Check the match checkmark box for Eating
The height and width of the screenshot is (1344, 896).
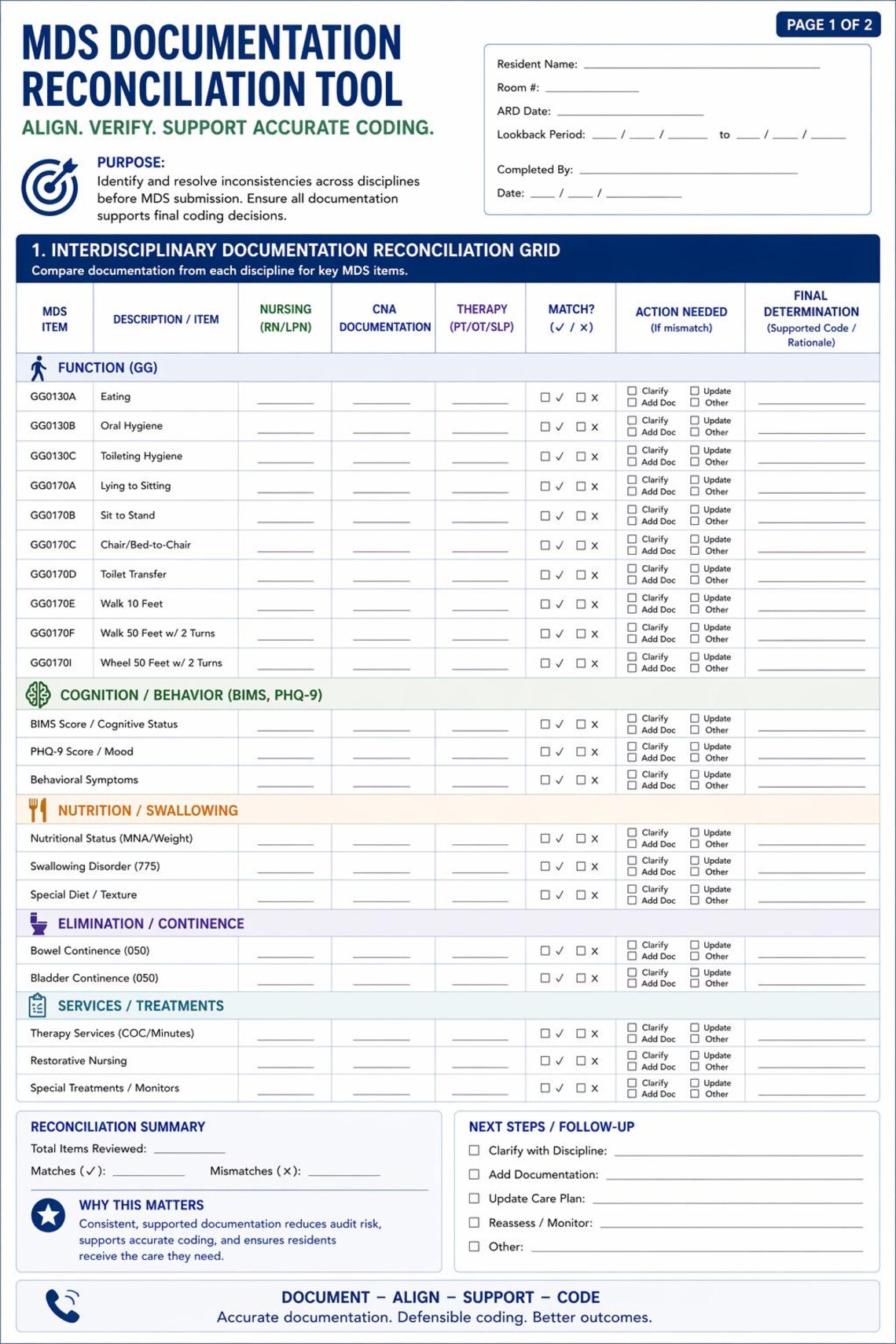545,398
